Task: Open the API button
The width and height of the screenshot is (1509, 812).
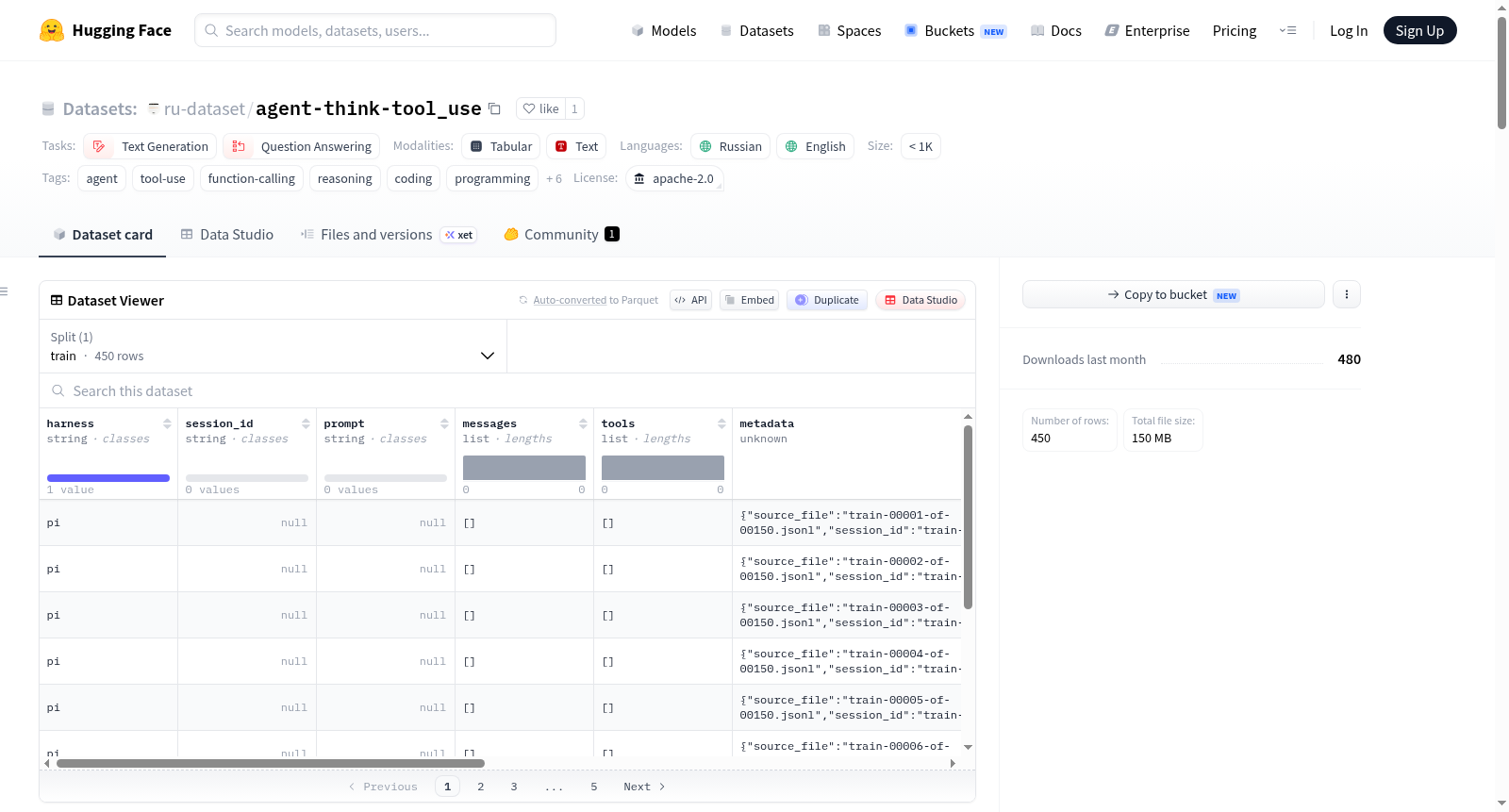Action: point(690,300)
